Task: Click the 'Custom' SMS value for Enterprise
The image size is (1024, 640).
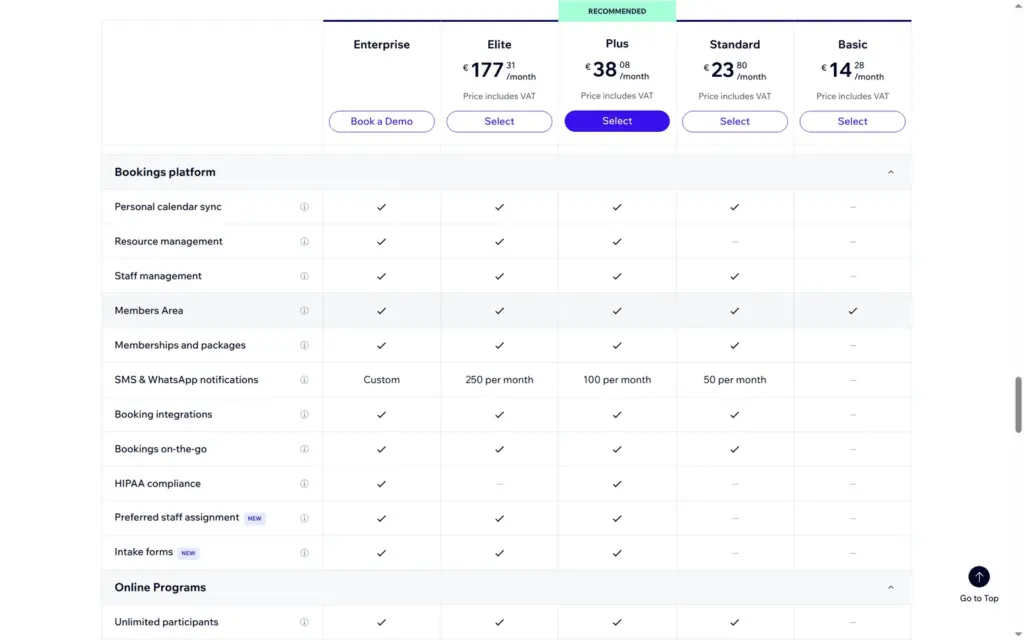Action: coord(381,380)
